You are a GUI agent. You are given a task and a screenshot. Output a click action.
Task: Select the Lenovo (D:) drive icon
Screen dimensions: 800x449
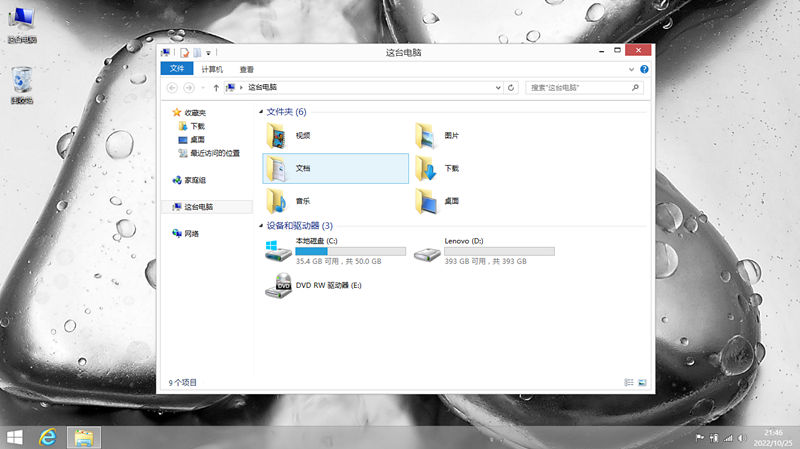pyautogui.click(x=427, y=254)
